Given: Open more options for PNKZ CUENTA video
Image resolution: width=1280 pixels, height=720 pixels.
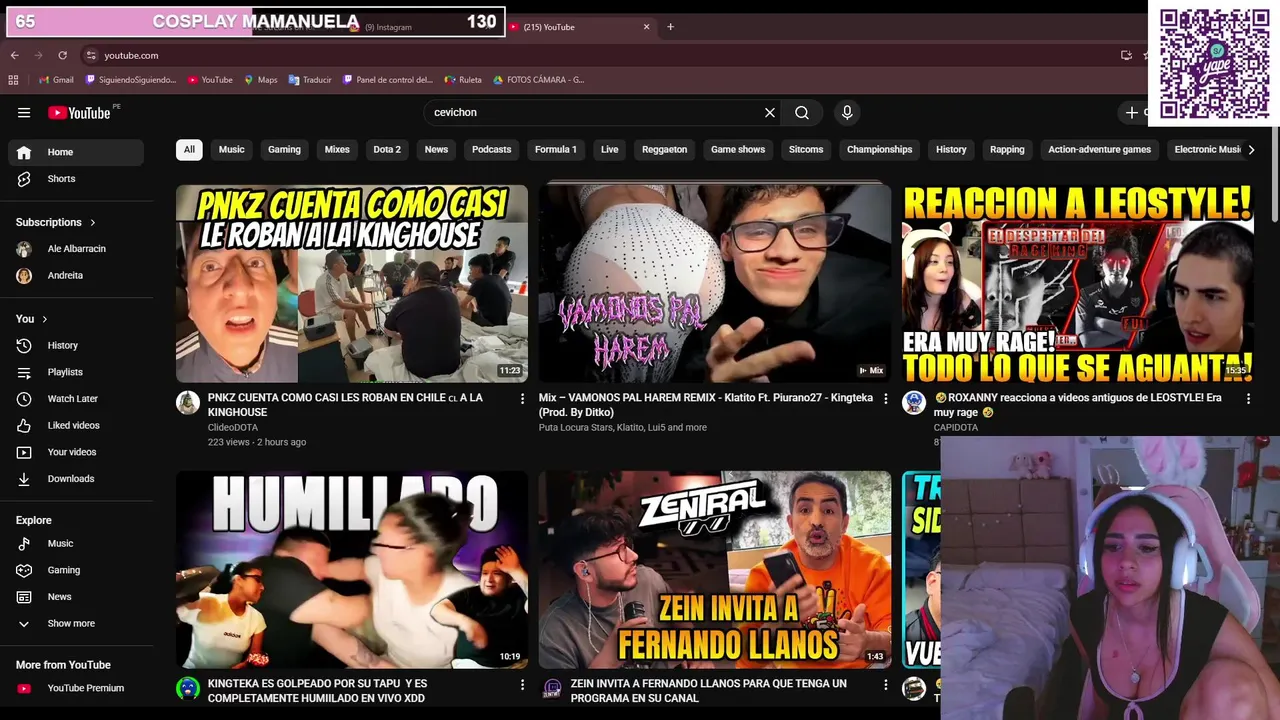Looking at the screenshot, I should (x=522, y=399).
